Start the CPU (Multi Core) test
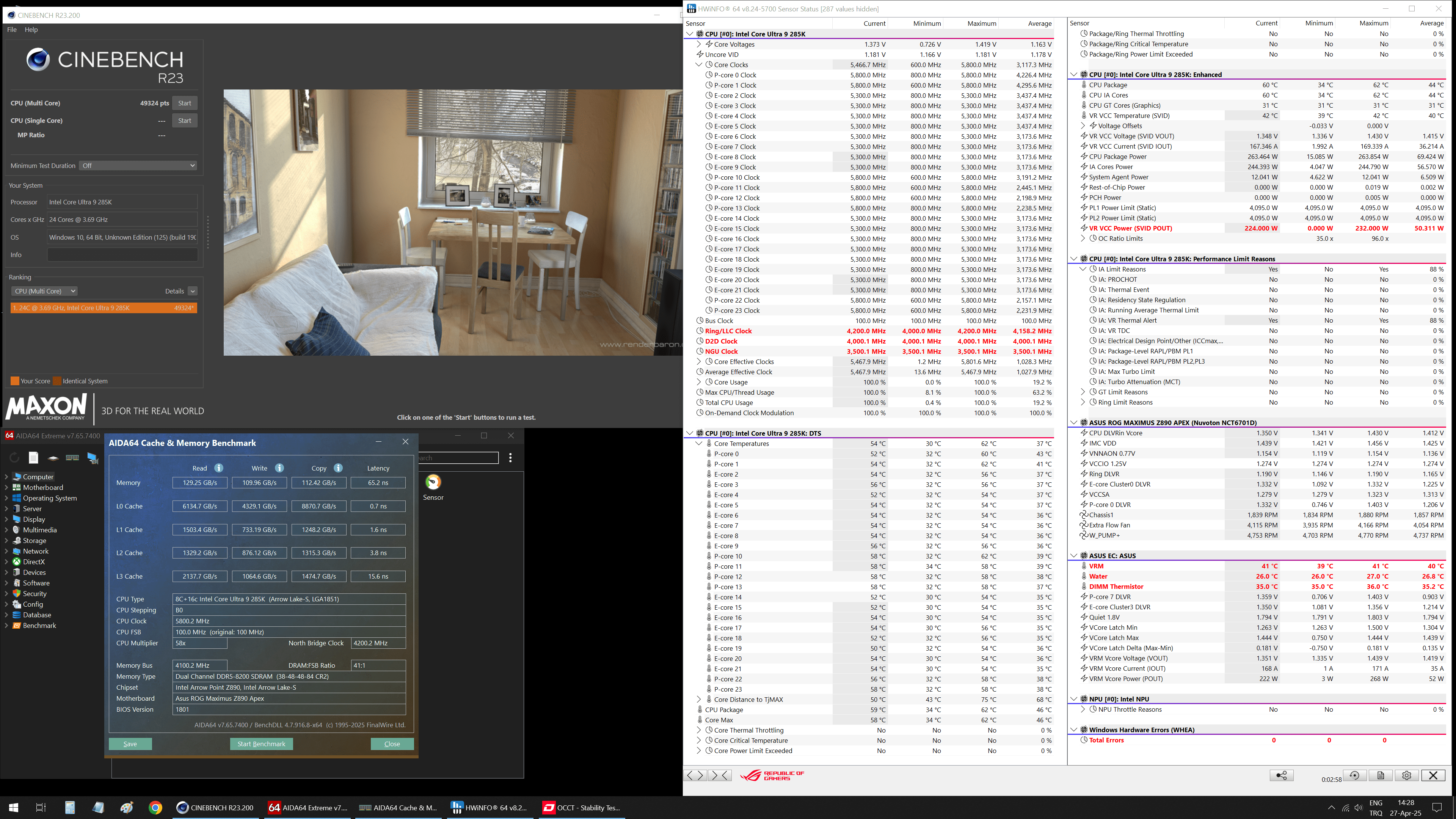Viewport: 1456px width, 819px height. (x=184, y=103)
